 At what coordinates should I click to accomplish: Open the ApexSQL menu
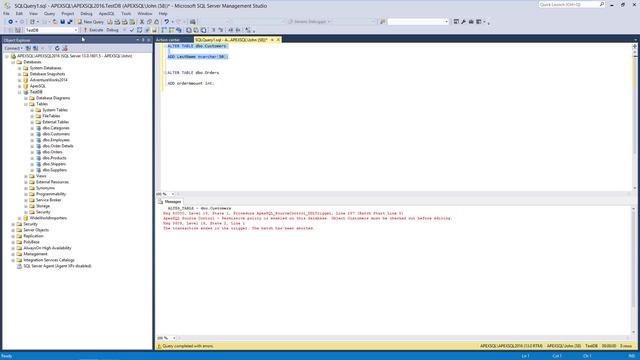click(x=107, y=13)
